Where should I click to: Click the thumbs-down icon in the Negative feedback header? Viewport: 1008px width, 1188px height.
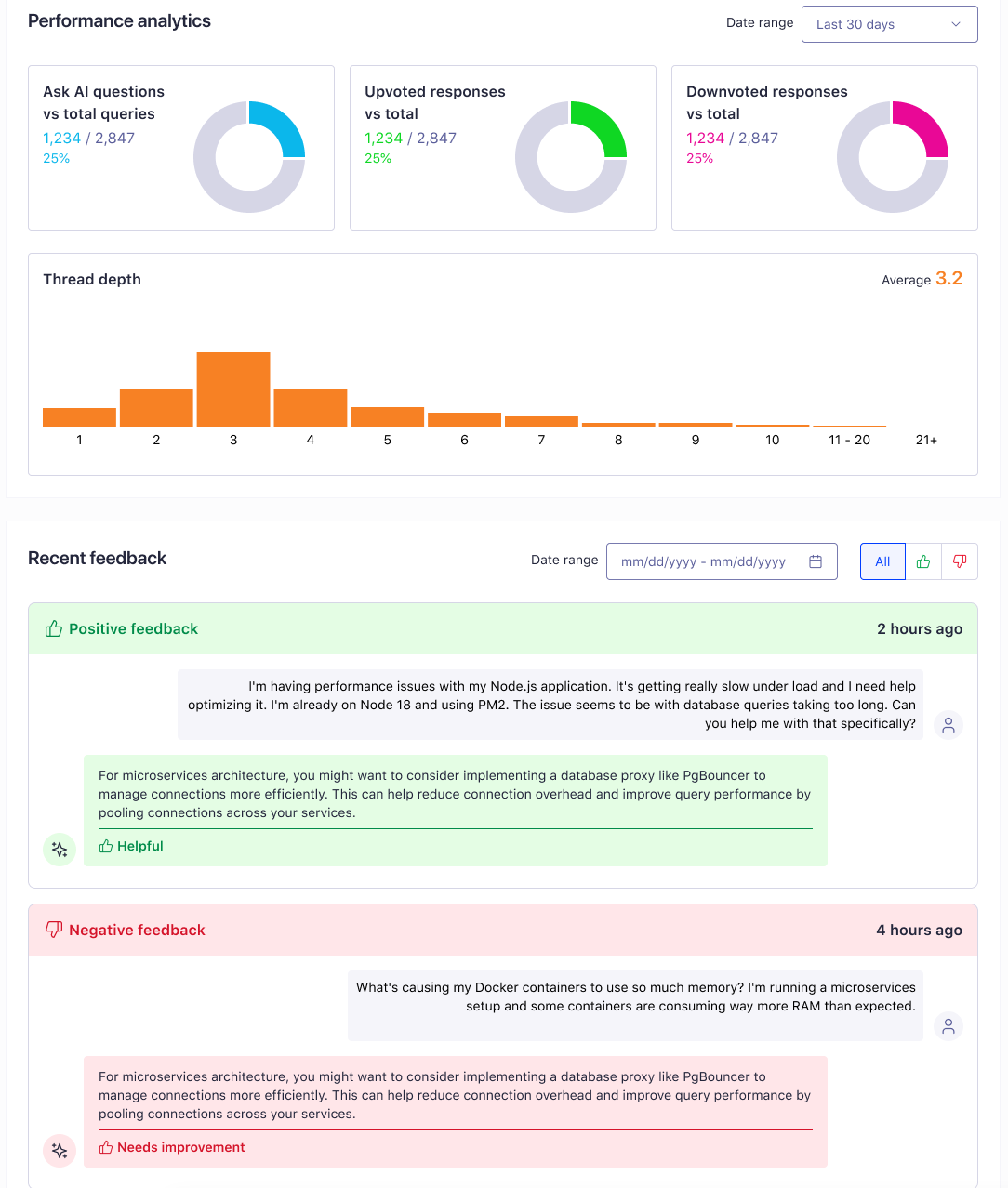[53, 930]
